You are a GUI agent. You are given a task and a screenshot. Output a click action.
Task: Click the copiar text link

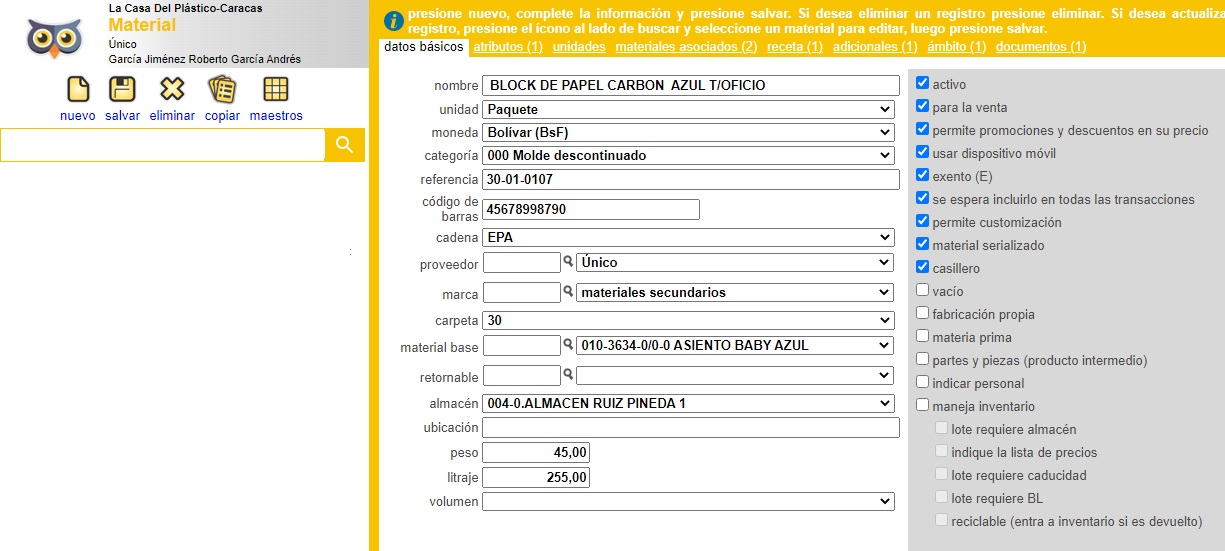point(222,116)
